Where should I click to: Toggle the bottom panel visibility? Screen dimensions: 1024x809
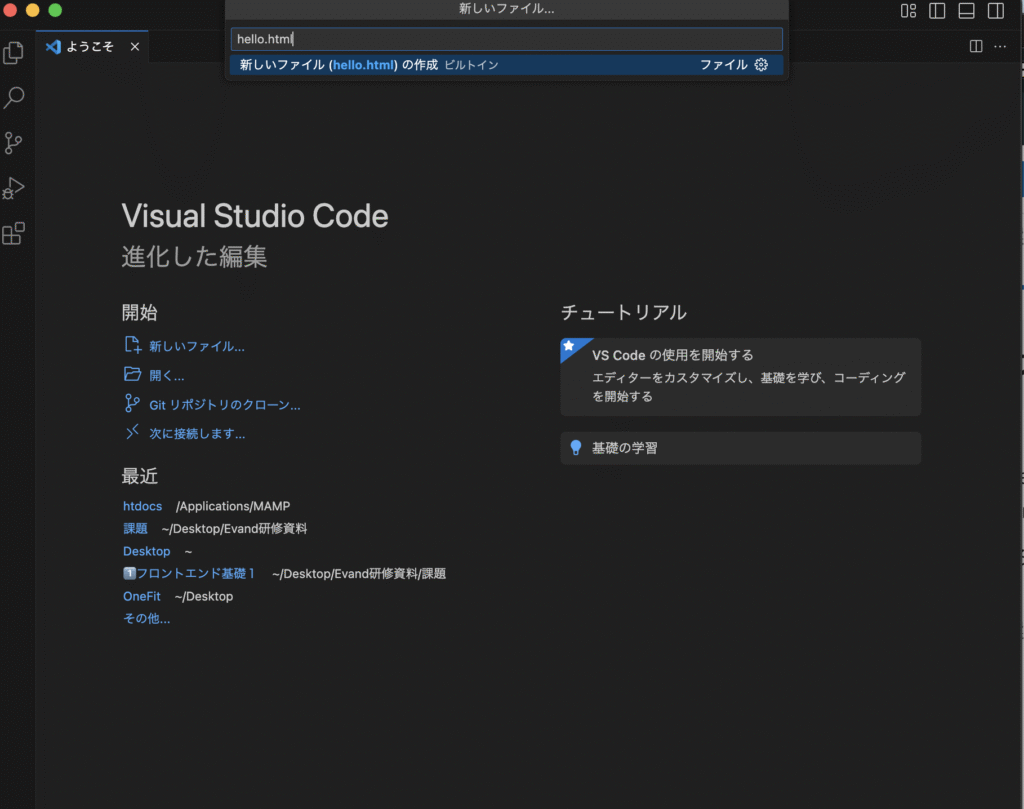point(966,11)
